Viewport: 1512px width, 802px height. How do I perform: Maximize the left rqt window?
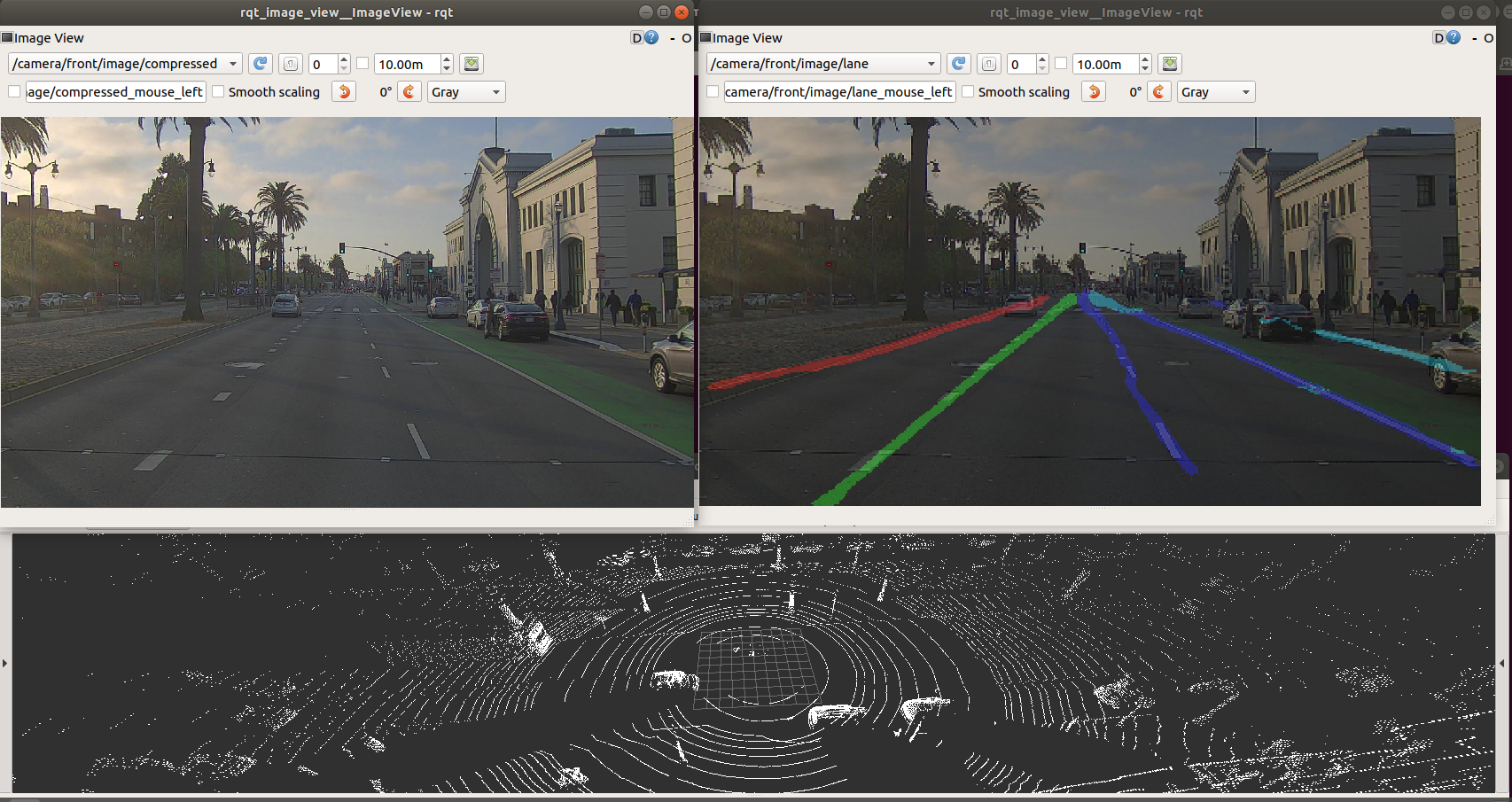click(x=664, y=12)
